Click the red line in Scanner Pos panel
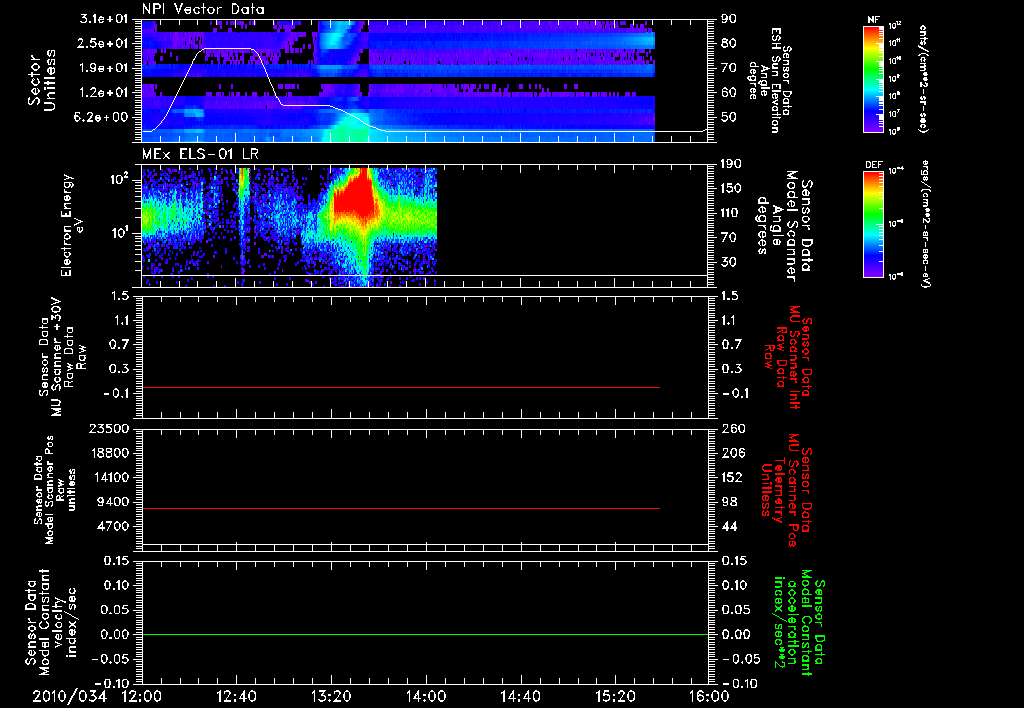This screenshot has height=708, width=1024. [401, 508]
